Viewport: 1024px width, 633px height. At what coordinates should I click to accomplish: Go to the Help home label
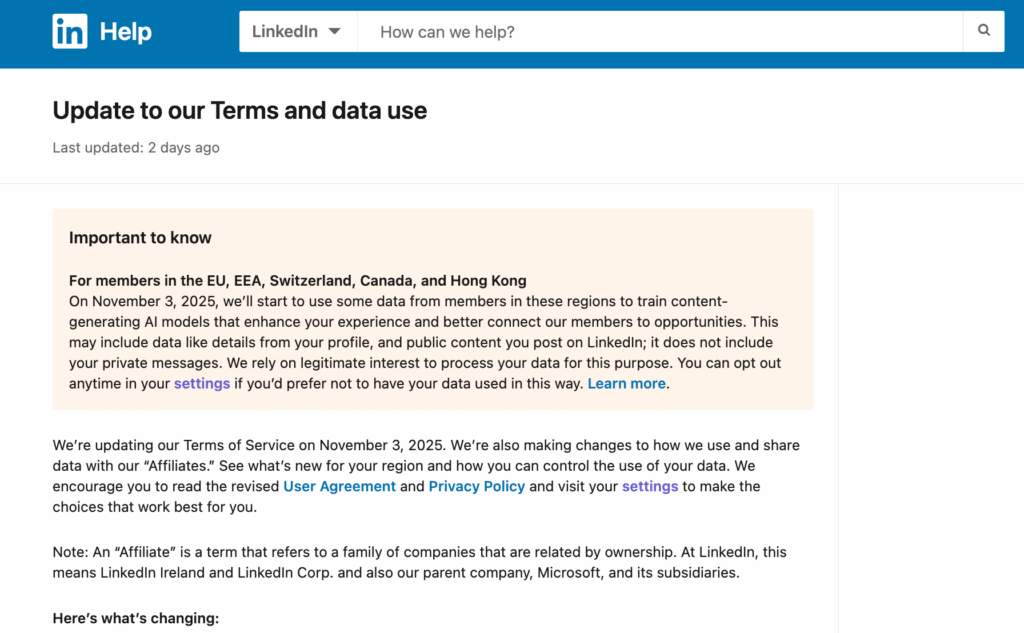[126, 32]
